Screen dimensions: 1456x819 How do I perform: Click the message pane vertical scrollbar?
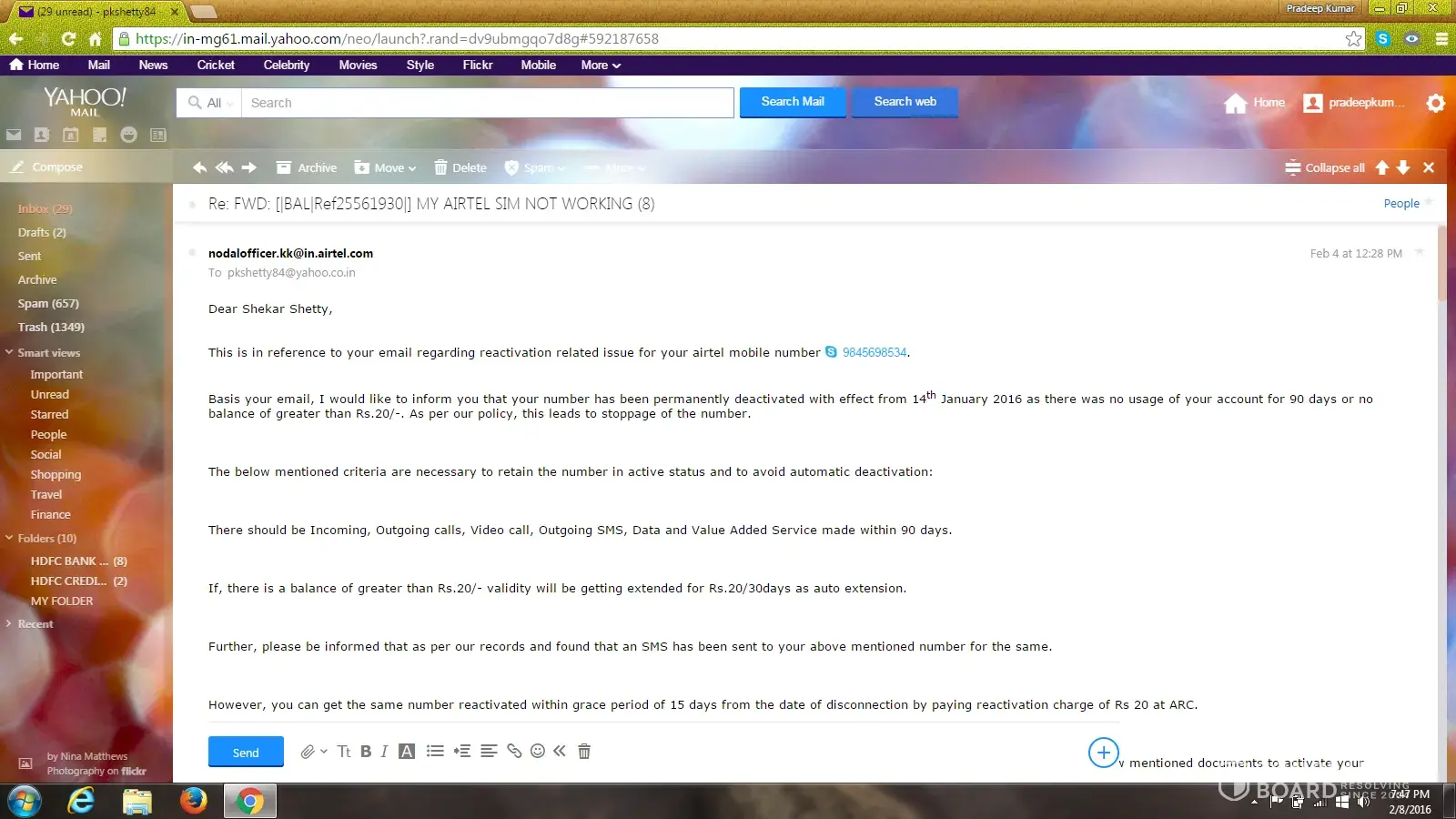click(1442, 264)
